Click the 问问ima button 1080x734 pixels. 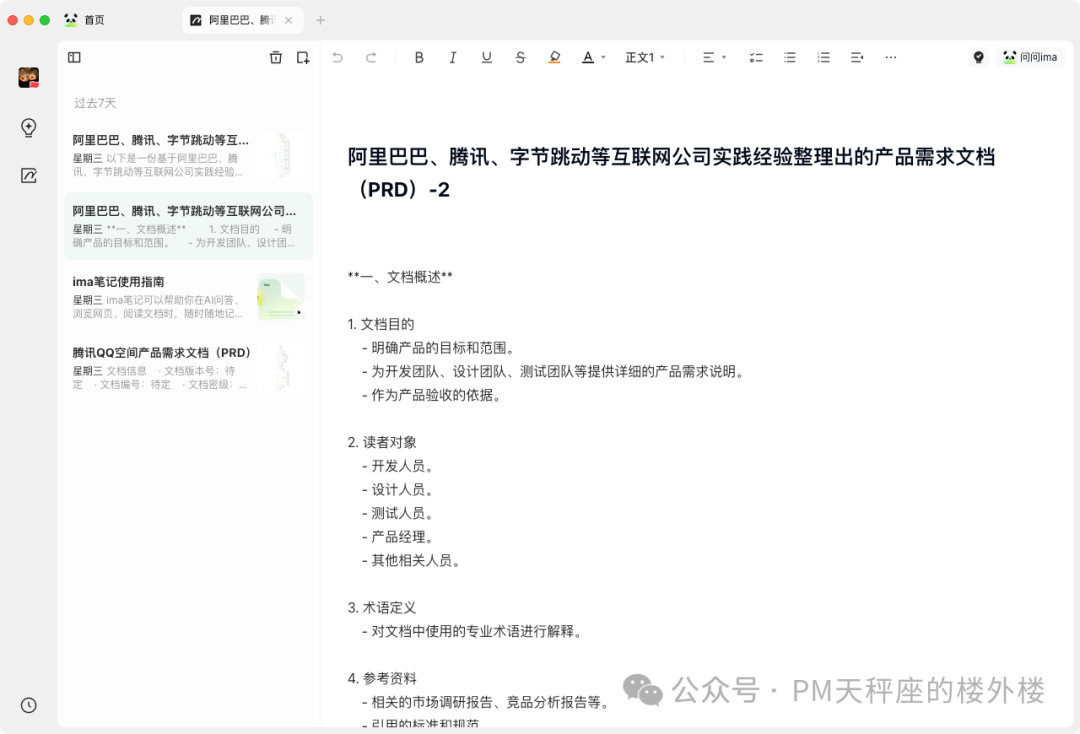point(1030,57)
